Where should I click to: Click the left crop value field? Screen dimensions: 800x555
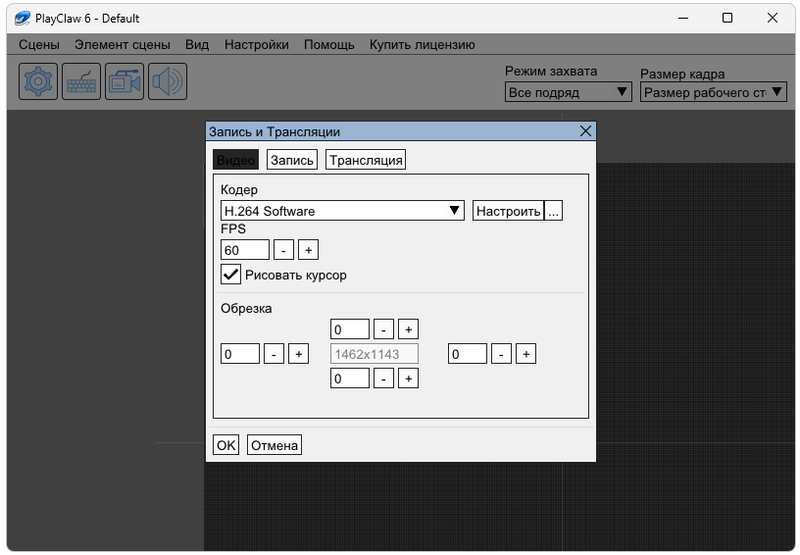click(240, 354)
